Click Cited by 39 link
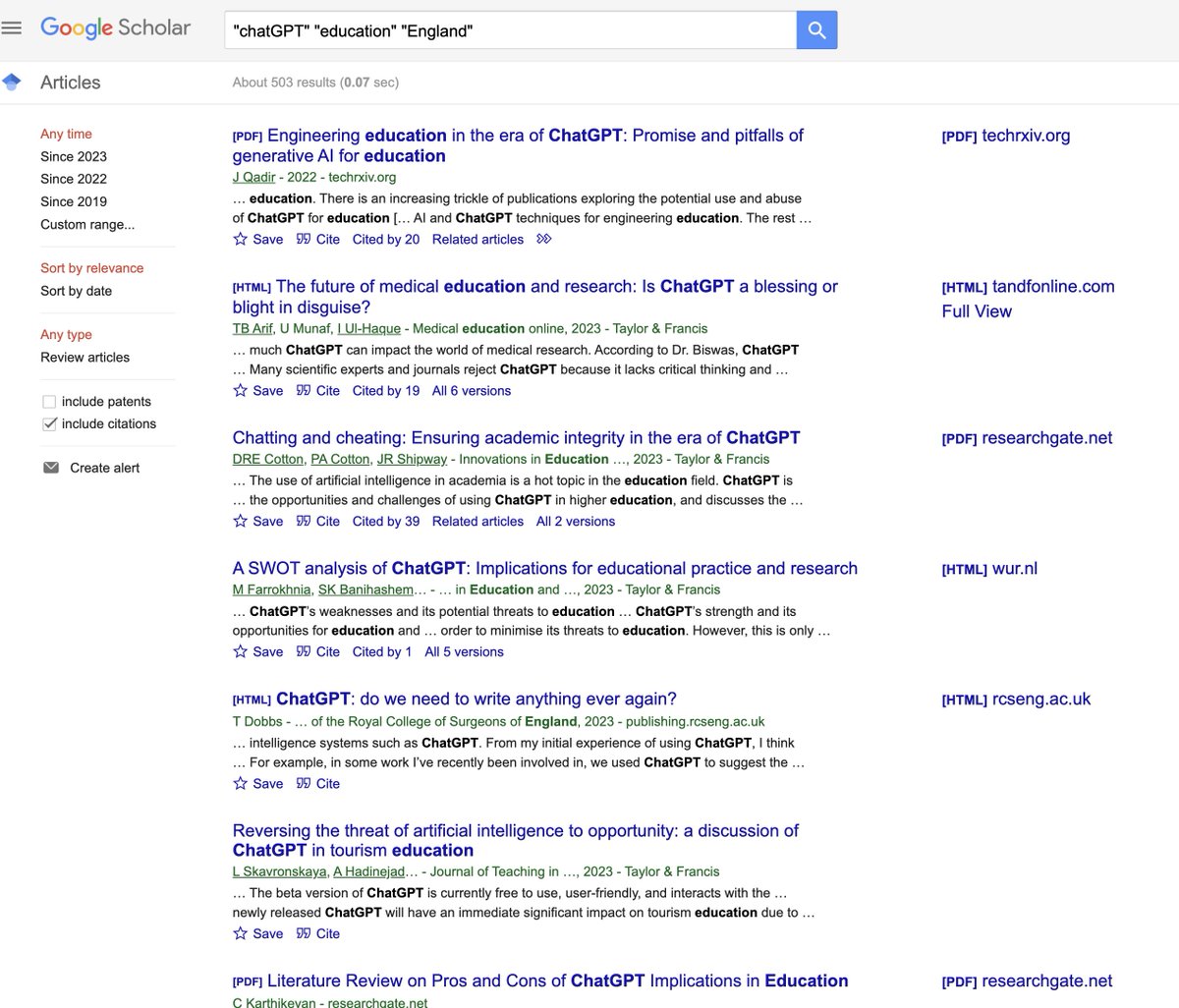Image resolution: width=1179 pixels, height=1008 pixels. point(385,521)
